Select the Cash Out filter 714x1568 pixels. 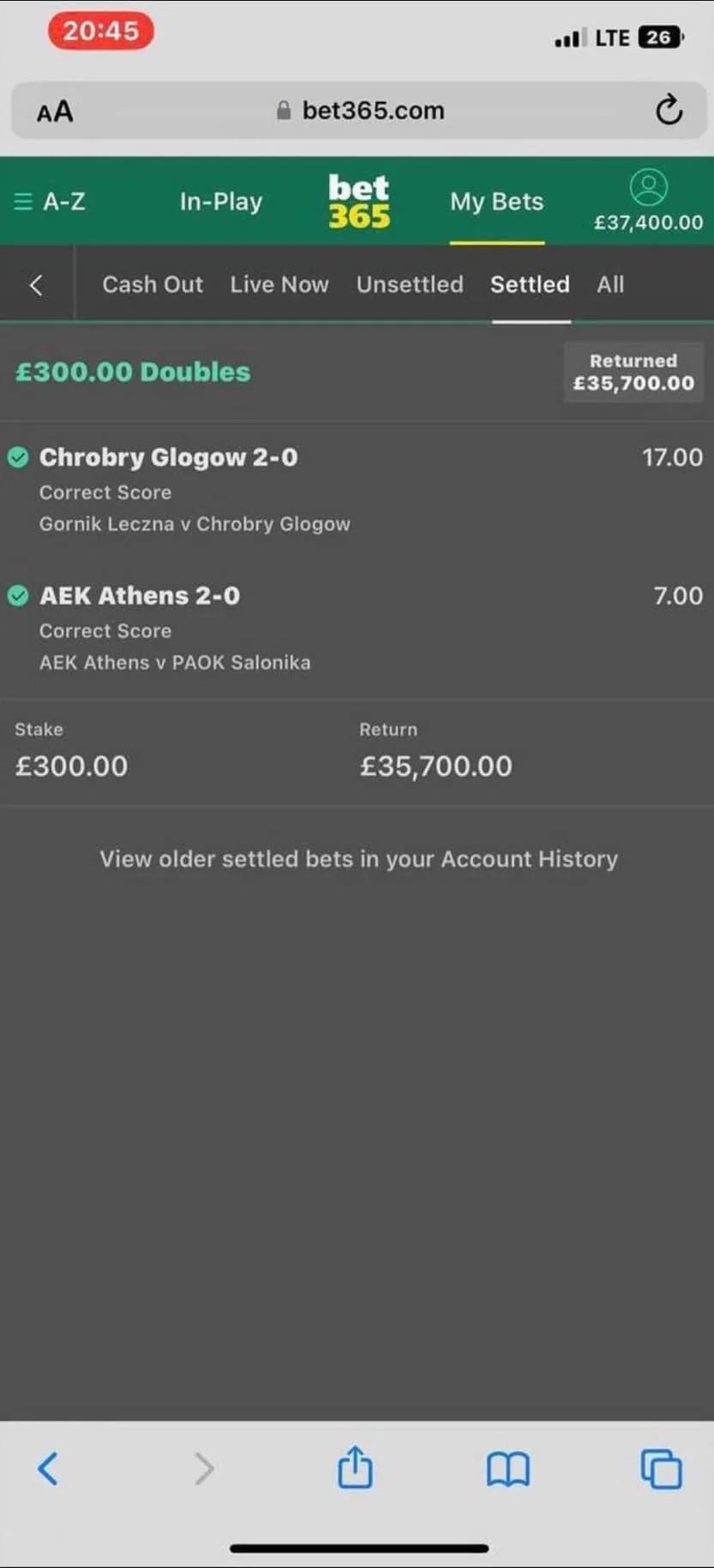[153, 284]
